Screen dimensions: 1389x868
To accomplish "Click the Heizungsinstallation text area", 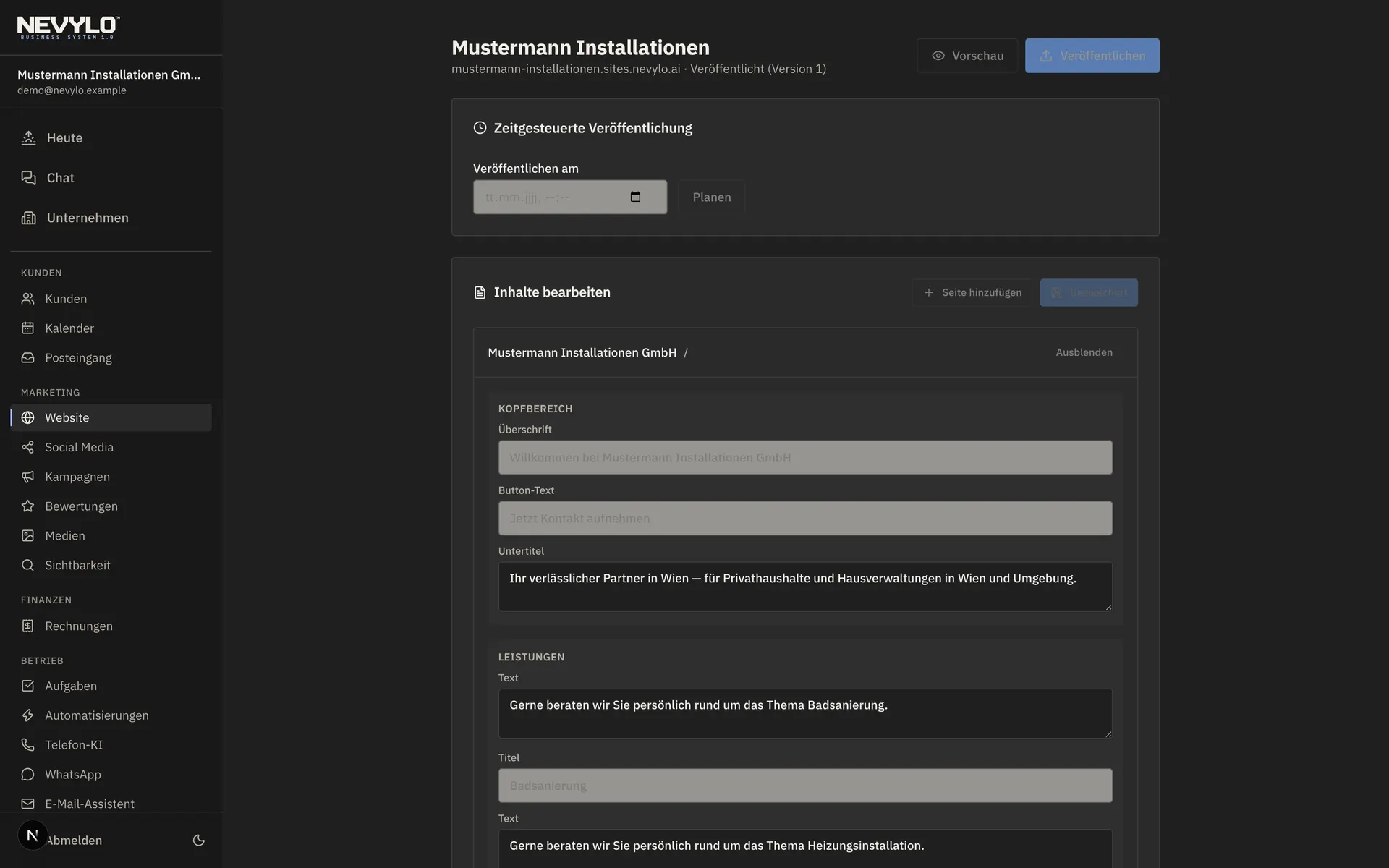I will (x=805, y=848).
